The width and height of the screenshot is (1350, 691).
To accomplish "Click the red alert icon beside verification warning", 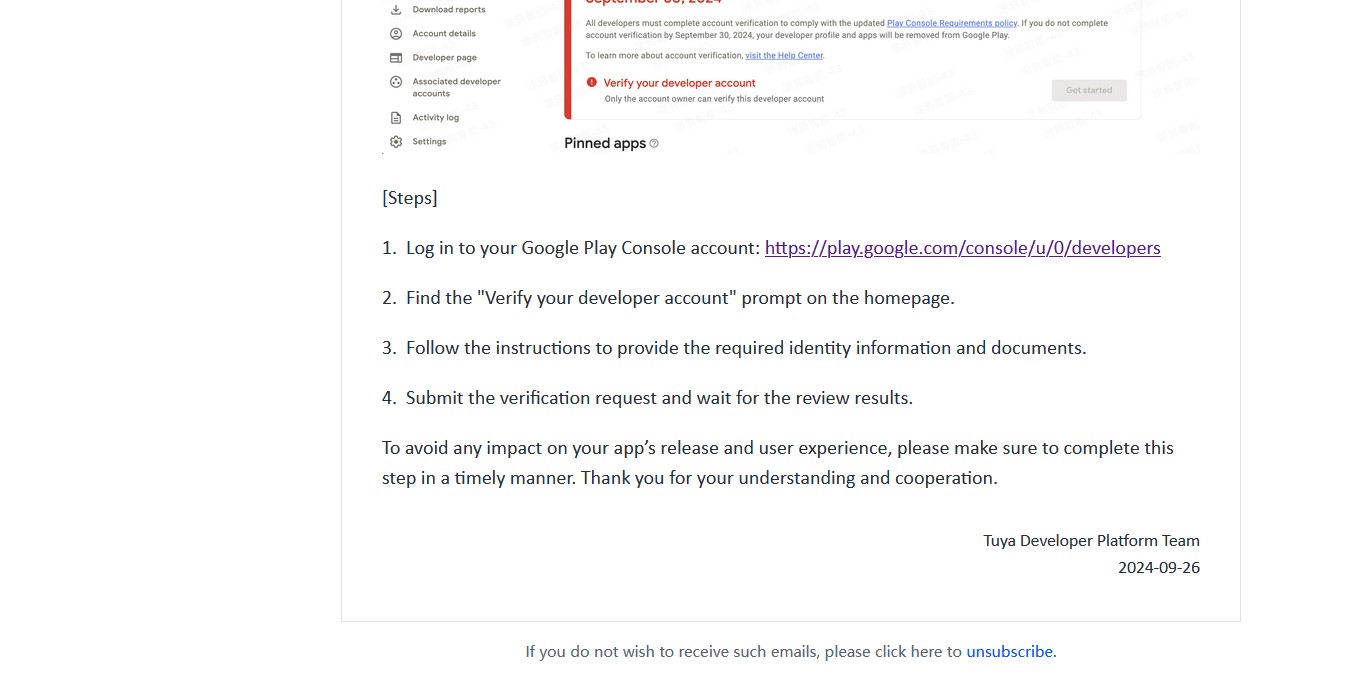I will pos(592,83).
